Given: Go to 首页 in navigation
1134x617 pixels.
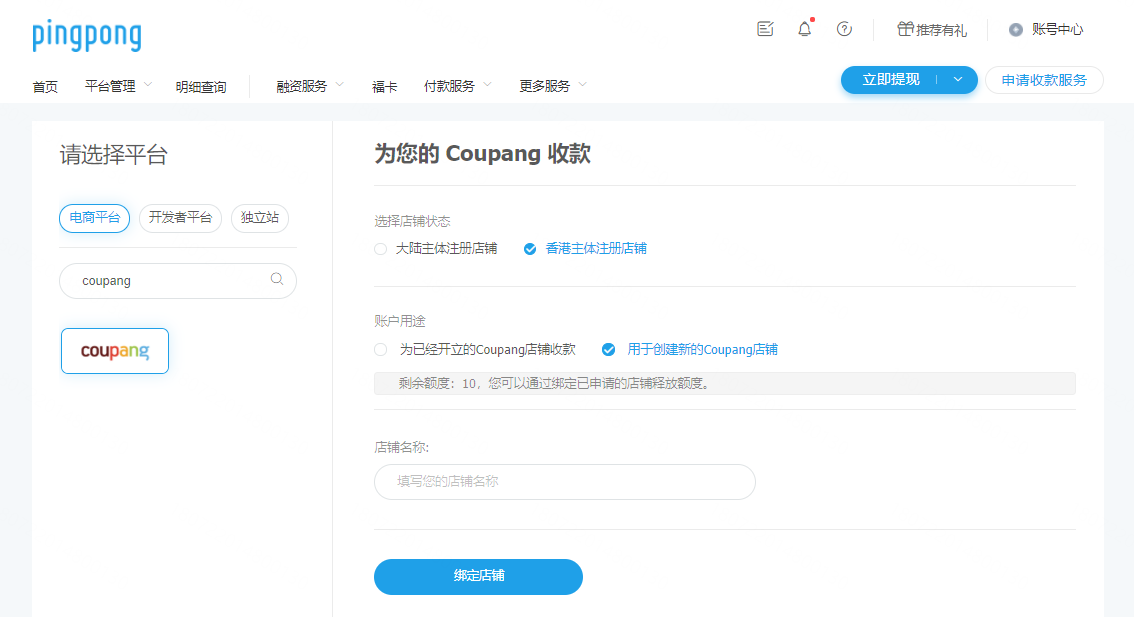Looking at the screenshot, I should tap(45, 87).
